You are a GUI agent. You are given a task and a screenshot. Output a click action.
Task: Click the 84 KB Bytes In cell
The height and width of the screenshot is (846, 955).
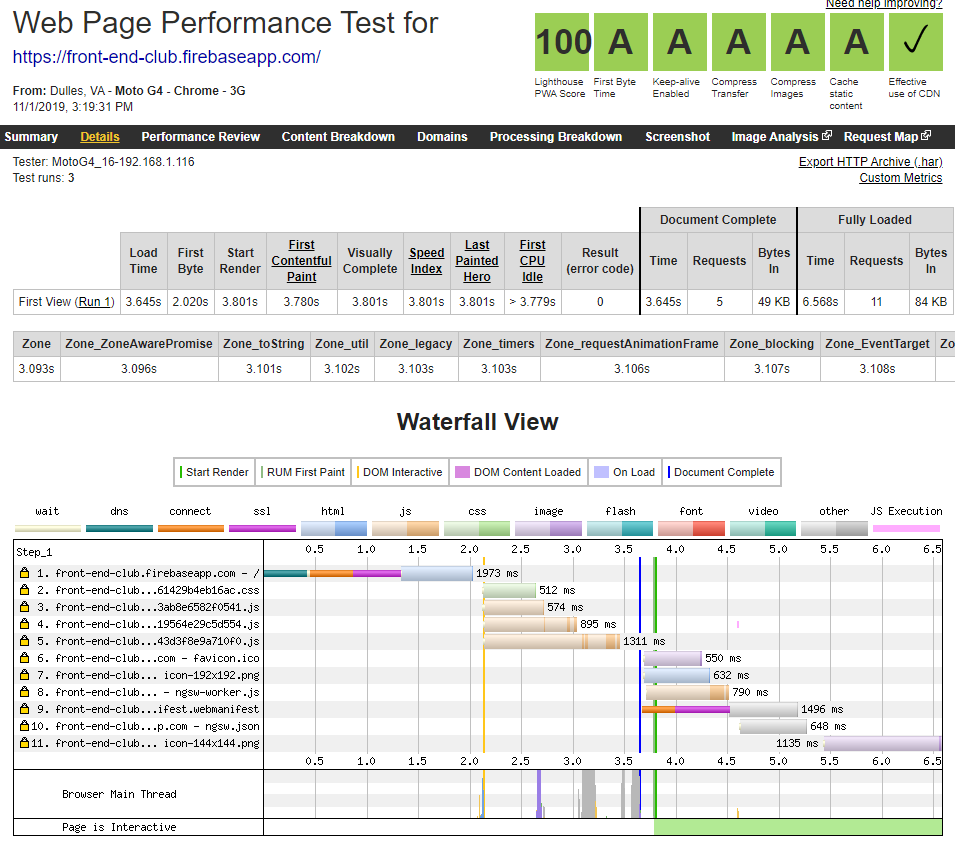click(931, 301)
